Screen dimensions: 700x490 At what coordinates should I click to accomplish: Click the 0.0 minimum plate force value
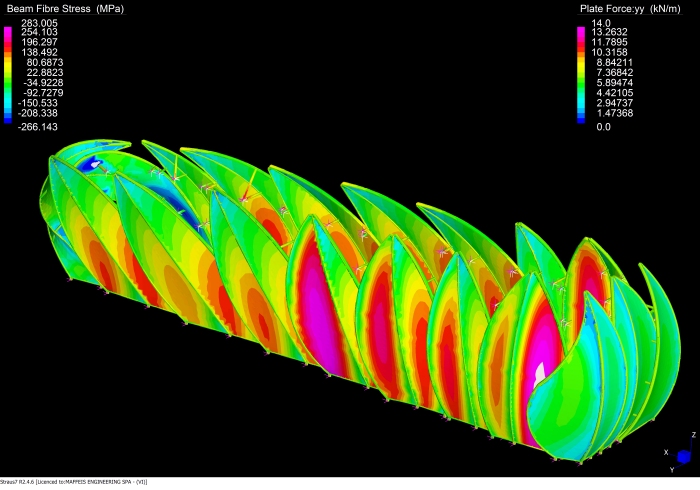click(x=603, y=127)
